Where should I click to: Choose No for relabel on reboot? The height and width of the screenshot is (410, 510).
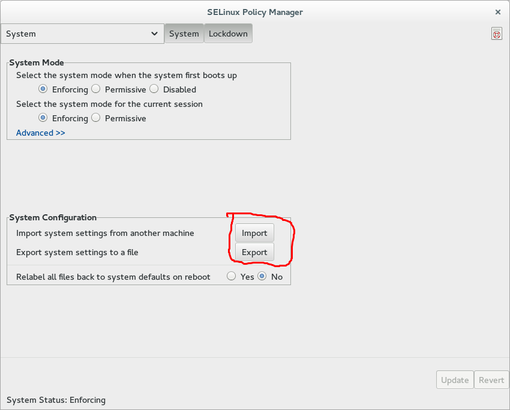262,276
